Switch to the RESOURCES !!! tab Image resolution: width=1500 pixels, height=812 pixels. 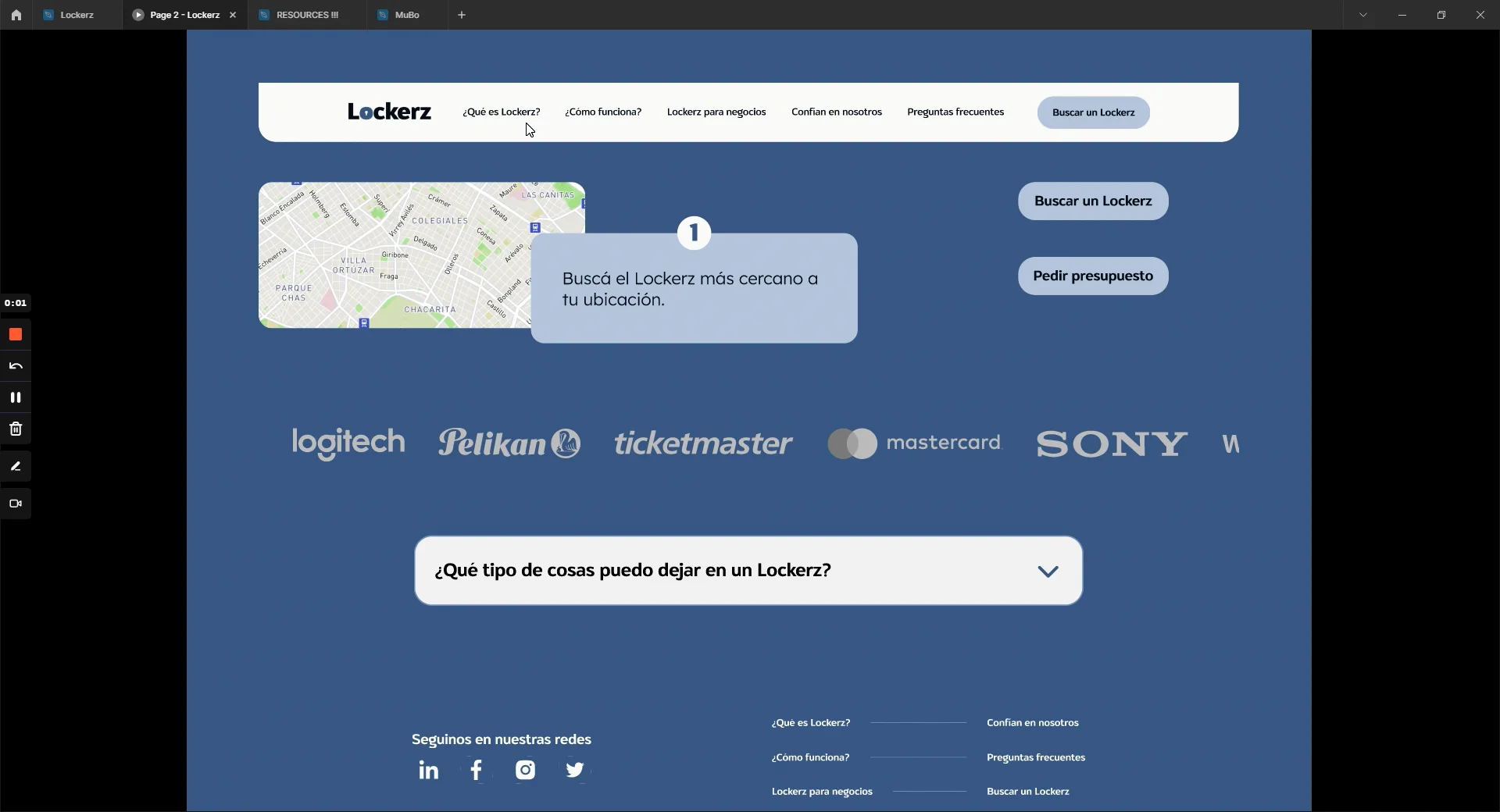307,15
